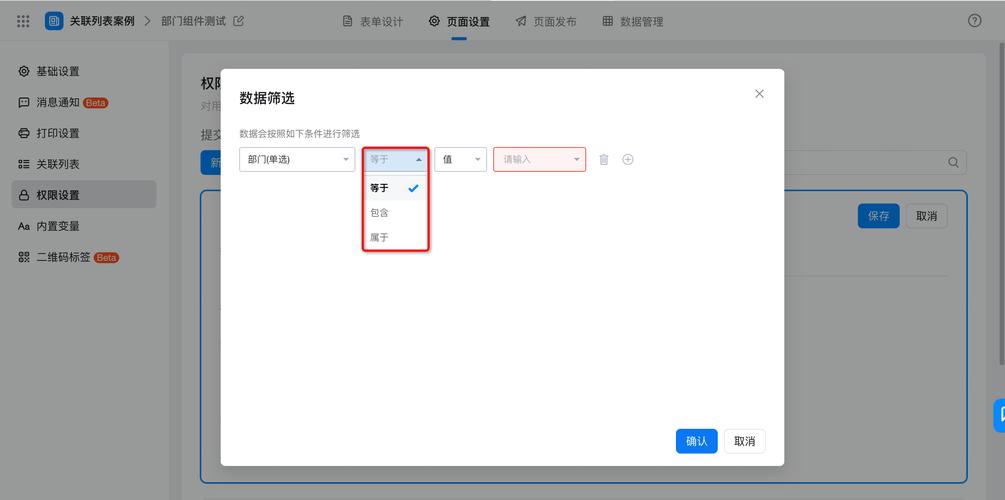Viewport: 1005px width, 500px height.
Task: Open the help question mark icon
Action: click(974, 21)
